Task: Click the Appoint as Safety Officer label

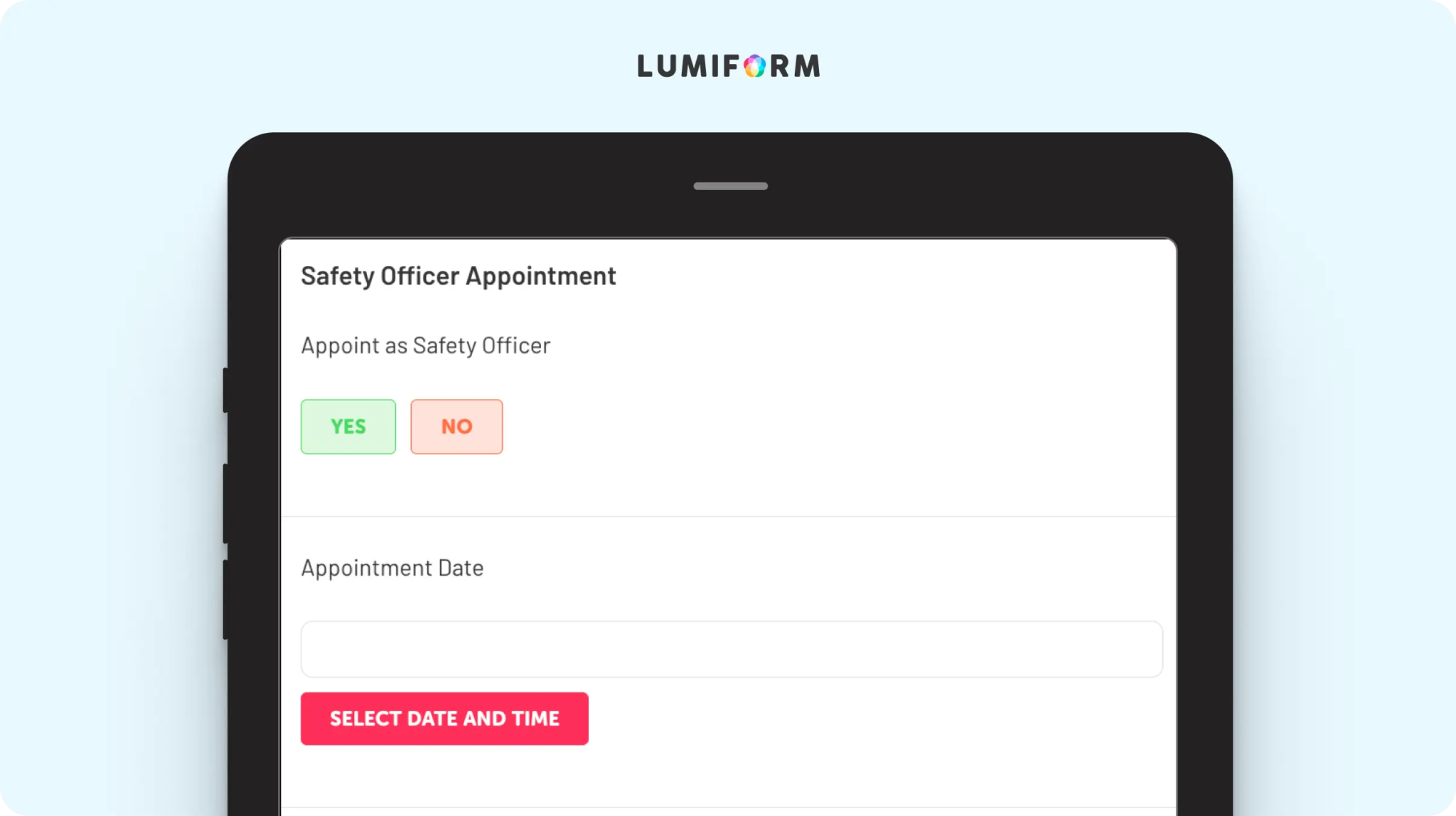Action: [x=425, y=346]
